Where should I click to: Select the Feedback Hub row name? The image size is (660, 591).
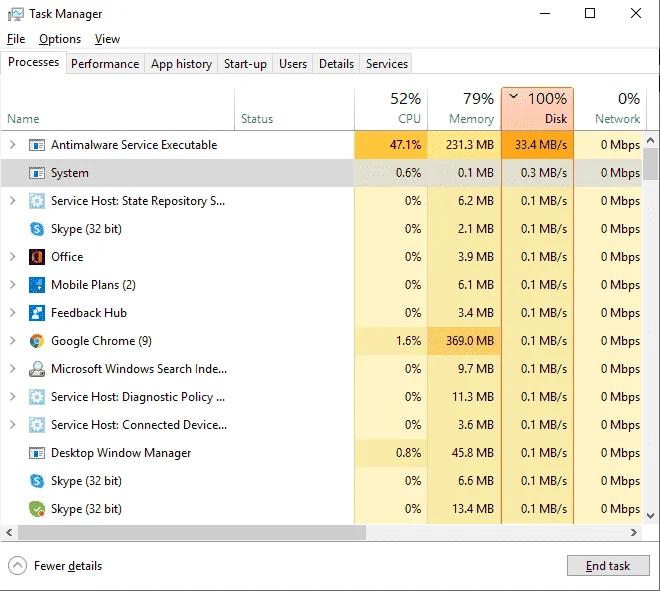tap(89, 313)
